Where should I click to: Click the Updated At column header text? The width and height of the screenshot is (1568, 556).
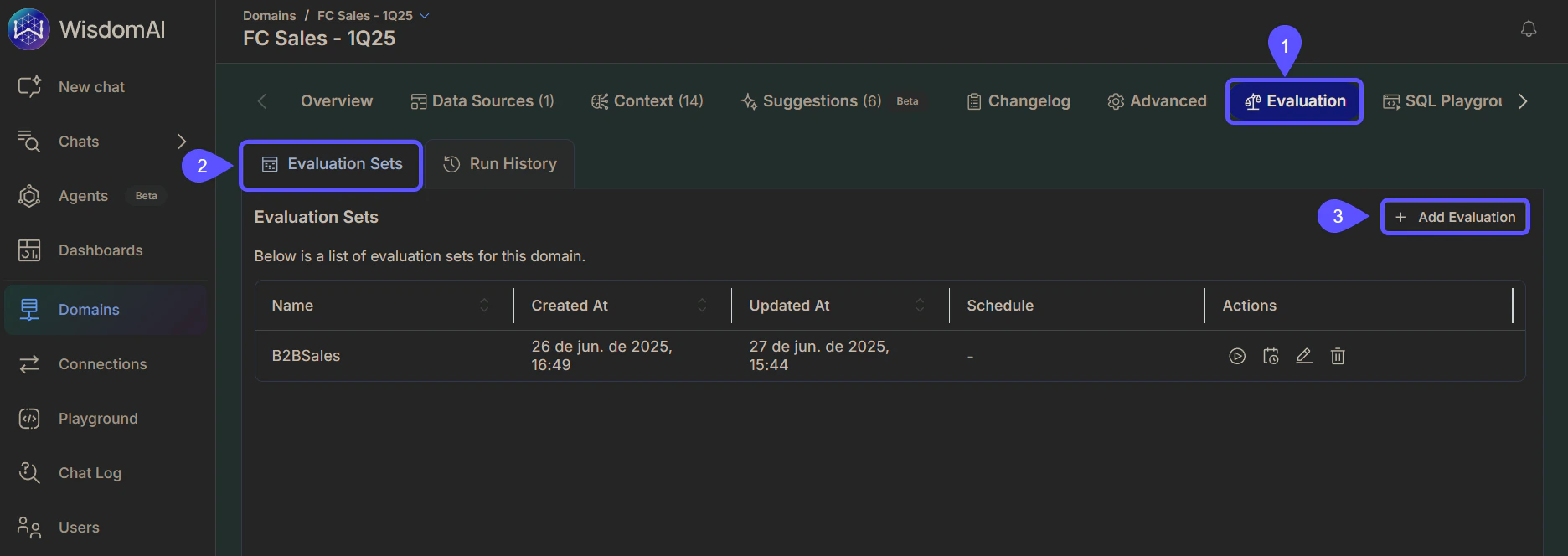coord(789,306)
